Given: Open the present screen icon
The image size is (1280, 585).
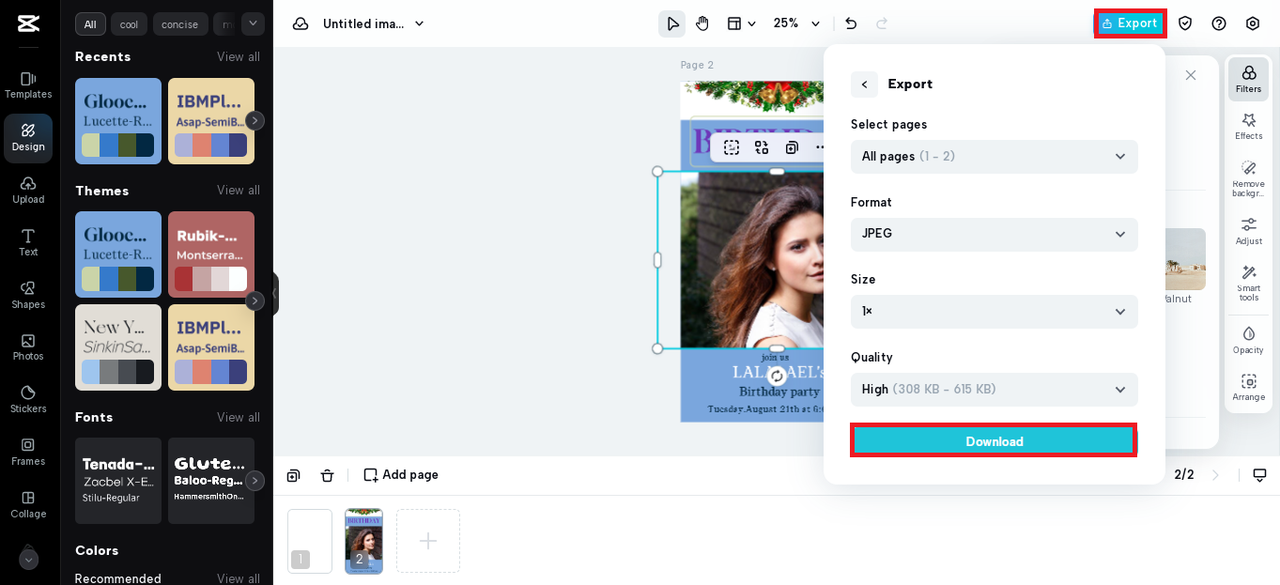Looking at the screenshot, I should tap(1260, 475).
